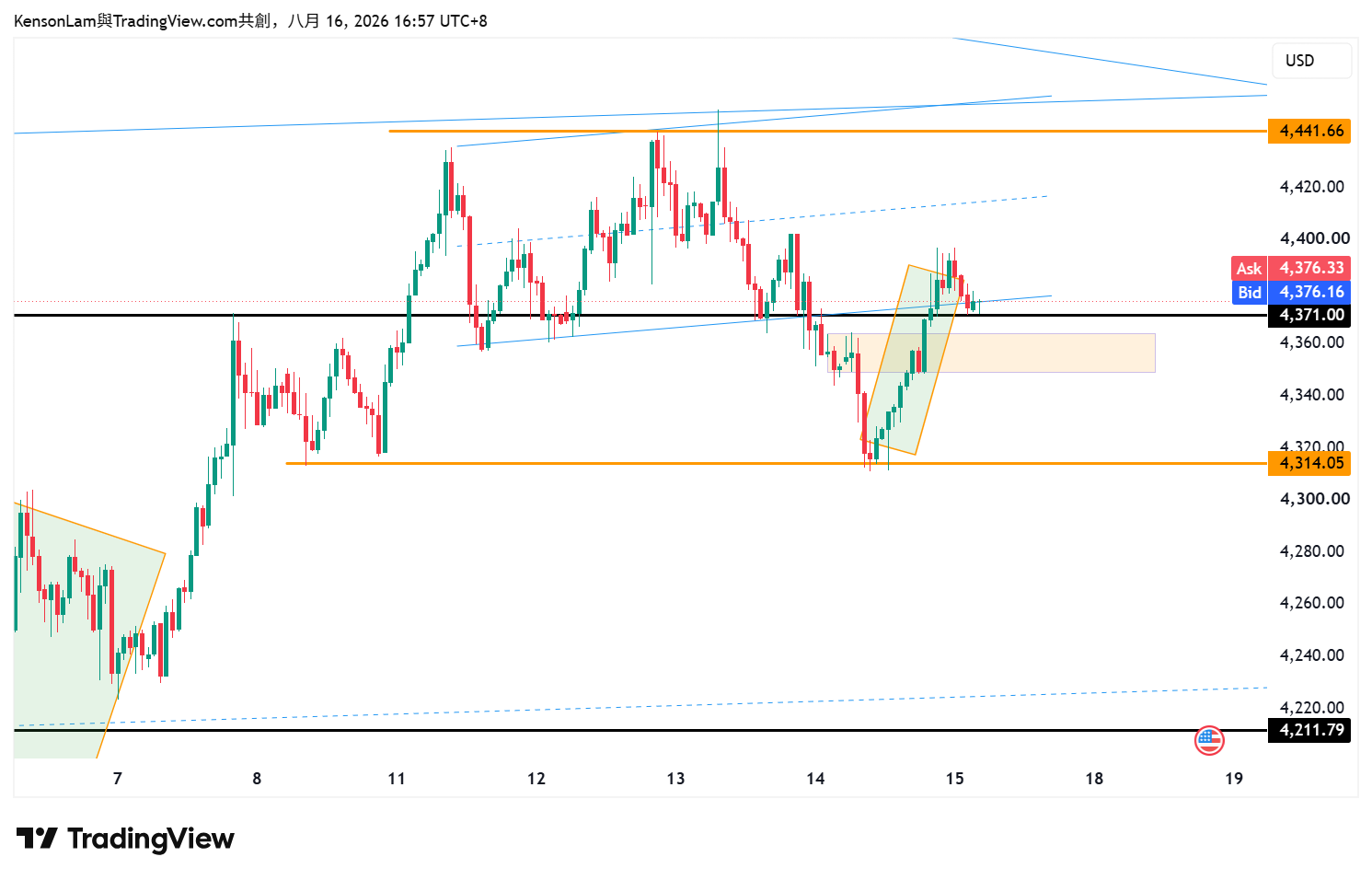
Task: Click the Ask price label 4,376.33
Action: click(x=1291, y=268)
